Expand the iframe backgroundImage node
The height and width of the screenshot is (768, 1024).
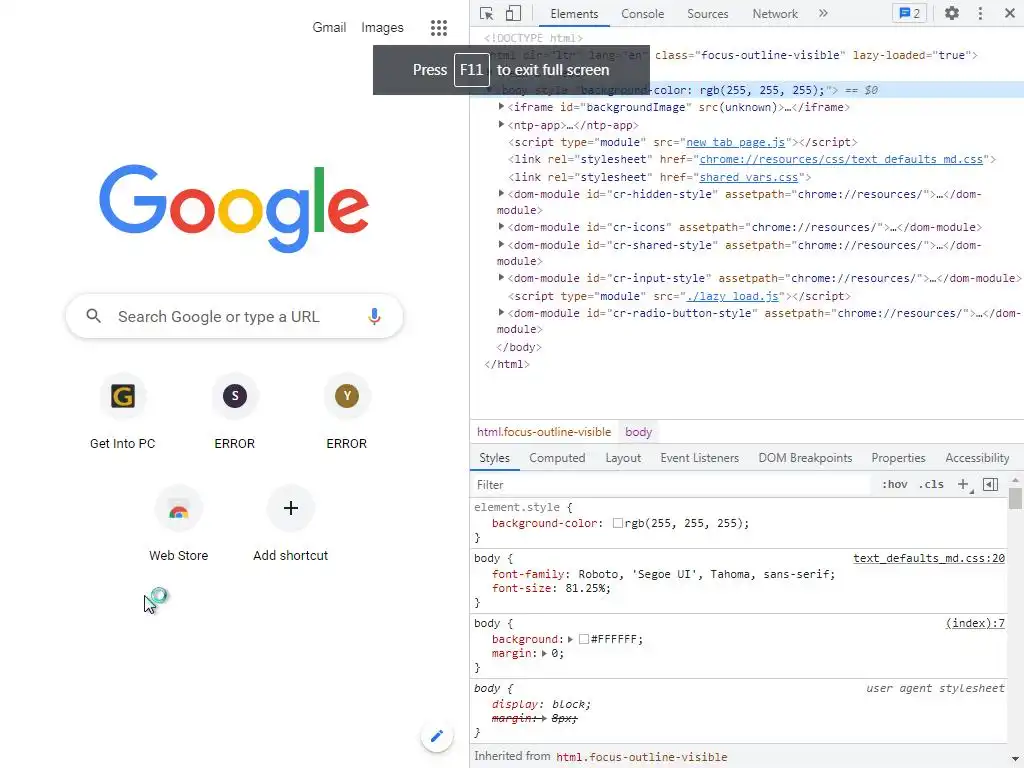(501, 106)
